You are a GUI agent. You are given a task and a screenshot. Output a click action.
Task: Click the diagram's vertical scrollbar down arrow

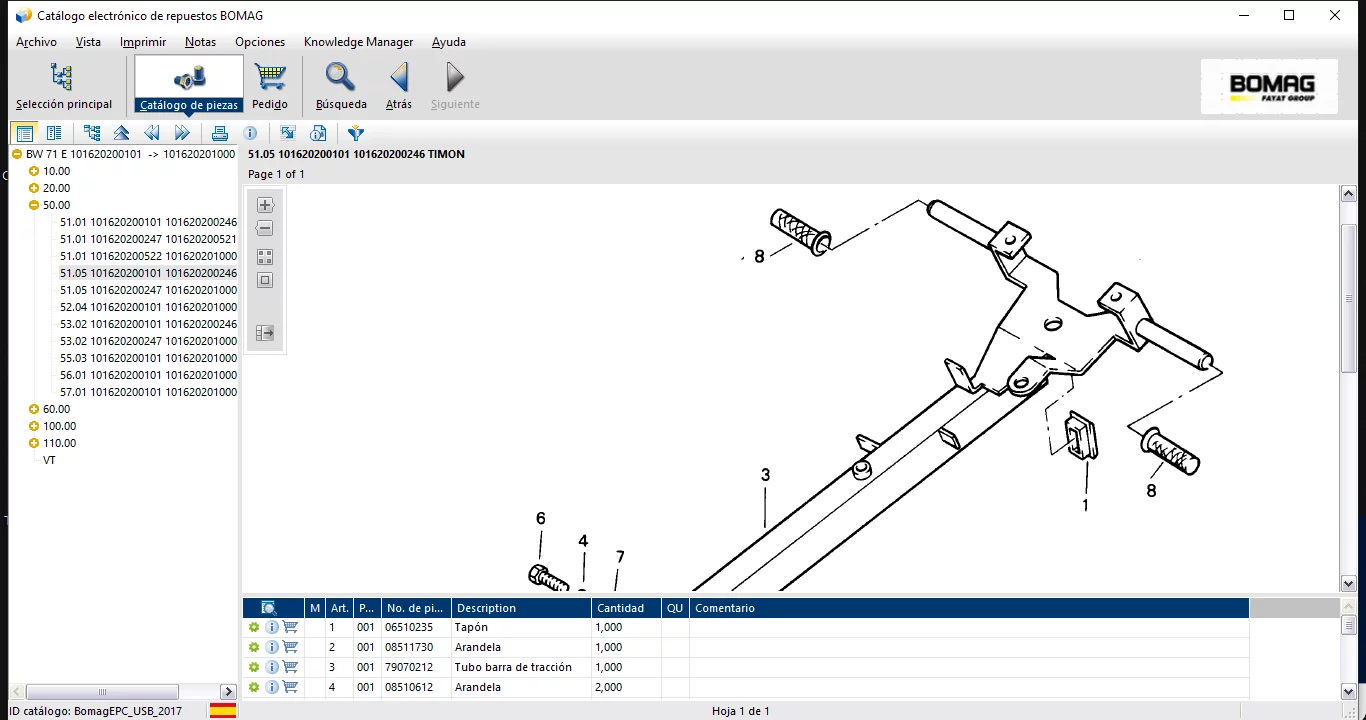click(1348, 583)
